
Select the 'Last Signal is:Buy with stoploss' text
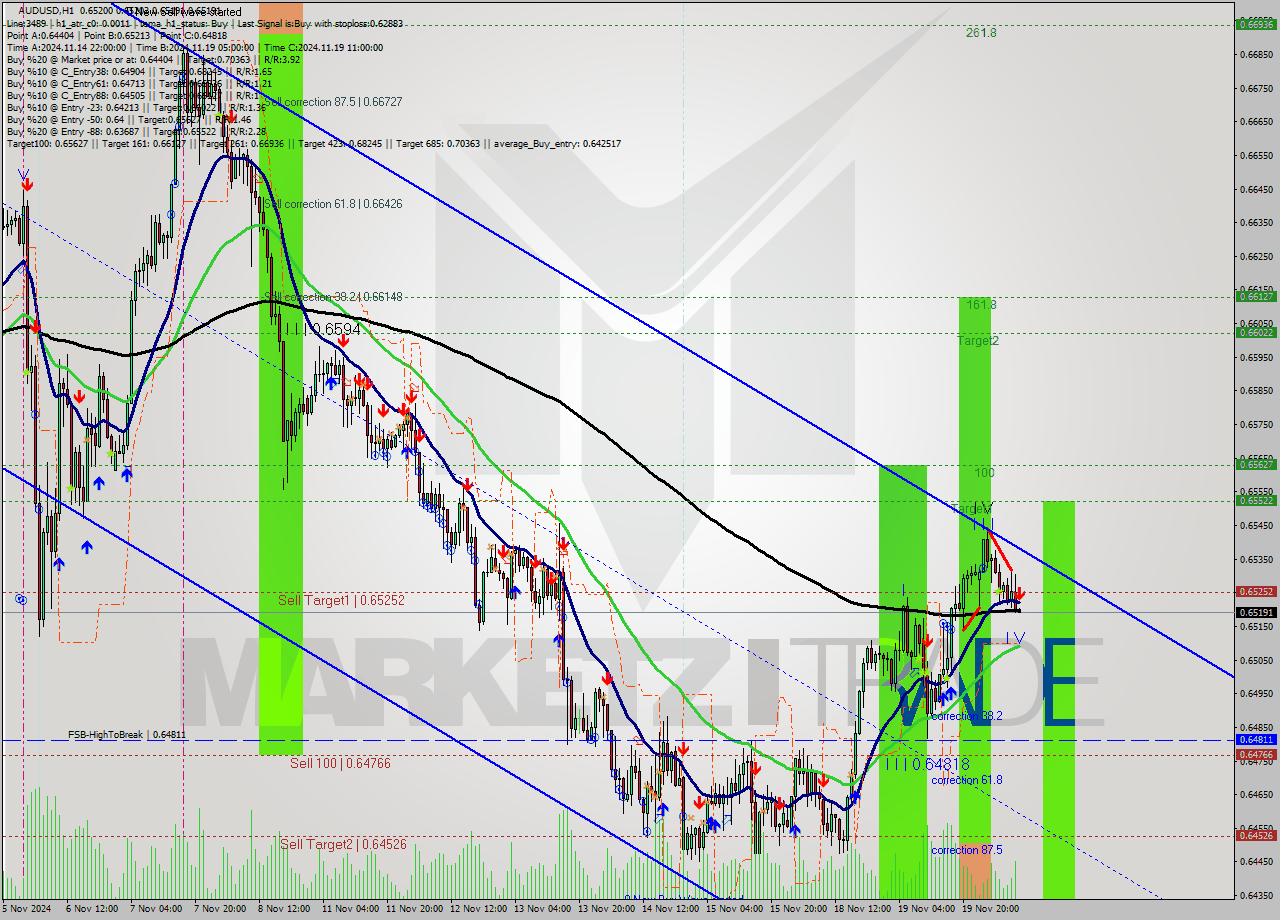[321, 22]
